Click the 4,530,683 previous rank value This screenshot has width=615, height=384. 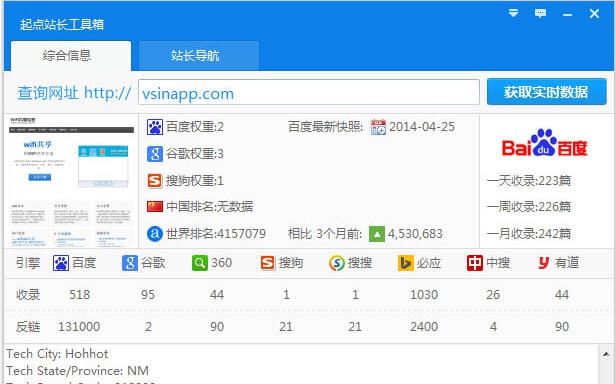pos(415,234)
